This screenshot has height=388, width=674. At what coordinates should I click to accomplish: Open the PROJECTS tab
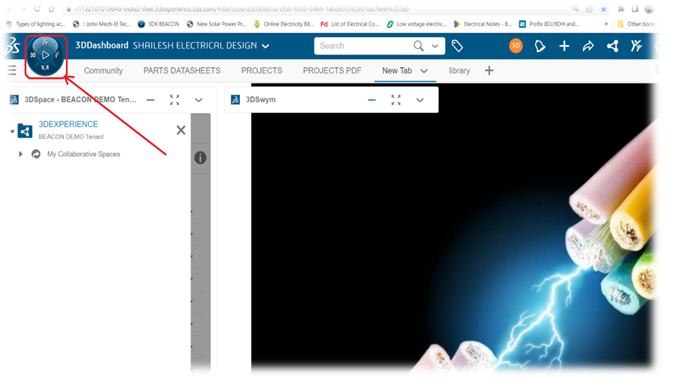(x=262, y=70)
